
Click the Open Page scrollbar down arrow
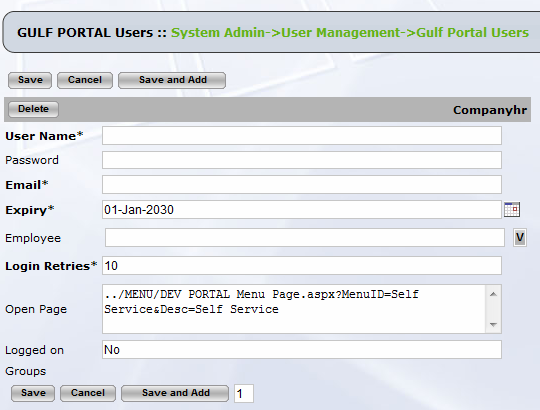click(x=493, y=324)
